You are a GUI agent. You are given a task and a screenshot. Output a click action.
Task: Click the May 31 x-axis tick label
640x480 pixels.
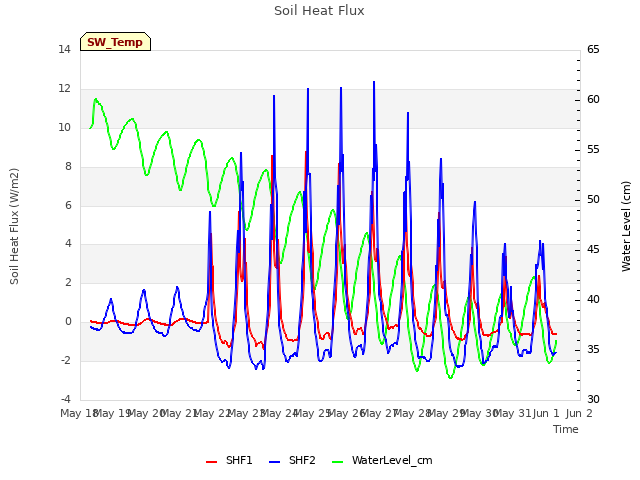coord(513,413)
